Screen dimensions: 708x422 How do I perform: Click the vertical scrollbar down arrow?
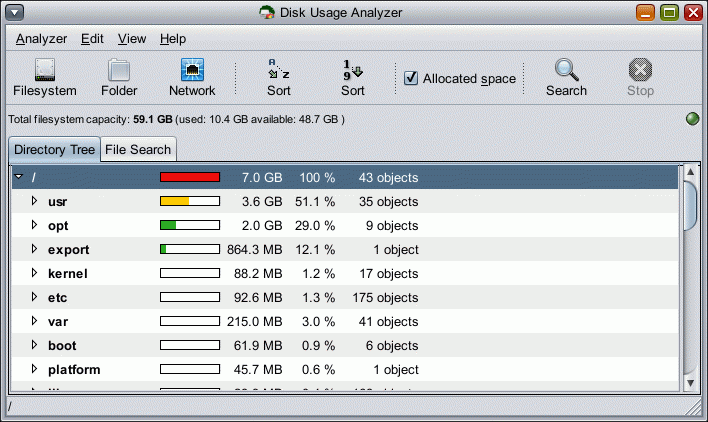pyautogui.click(x=689, y=383)
